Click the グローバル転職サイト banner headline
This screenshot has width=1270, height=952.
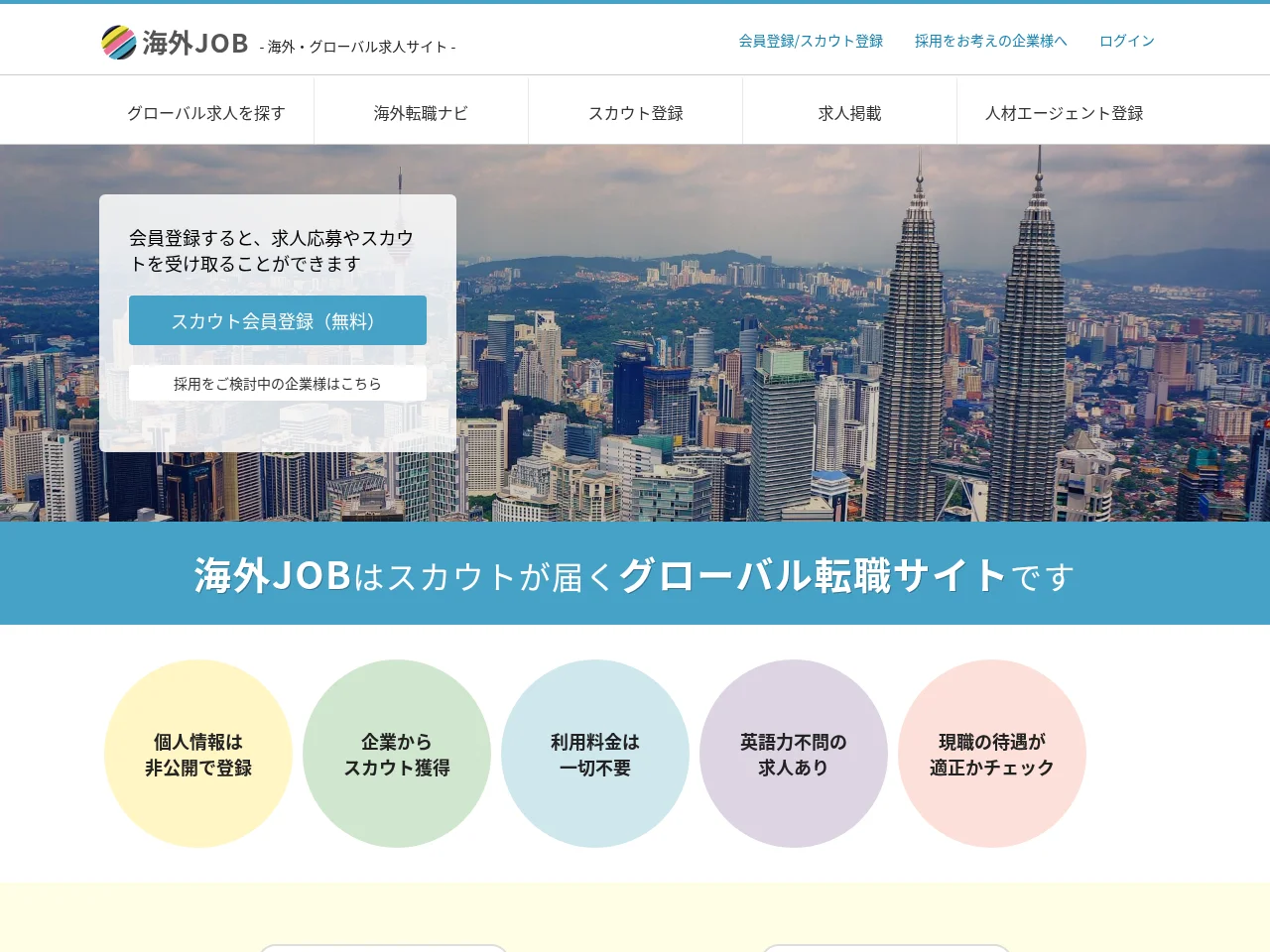click(x=814, y=575)
